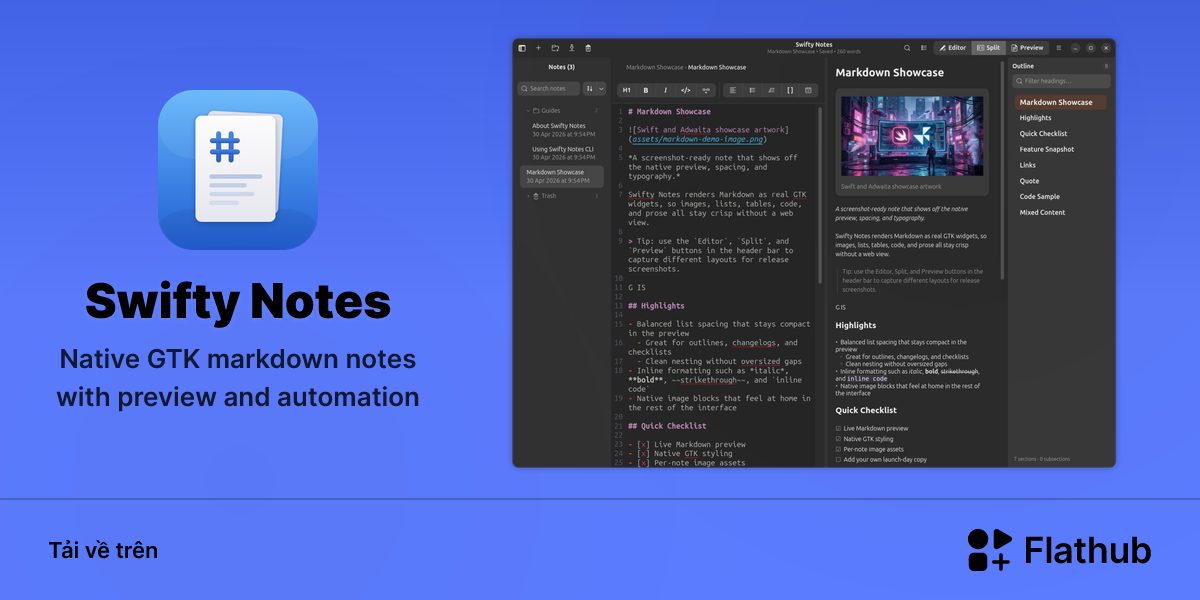Screen dimensions: 1200x600
Task: Click editor line '## Highlights'
Action: tap(656, 306)
